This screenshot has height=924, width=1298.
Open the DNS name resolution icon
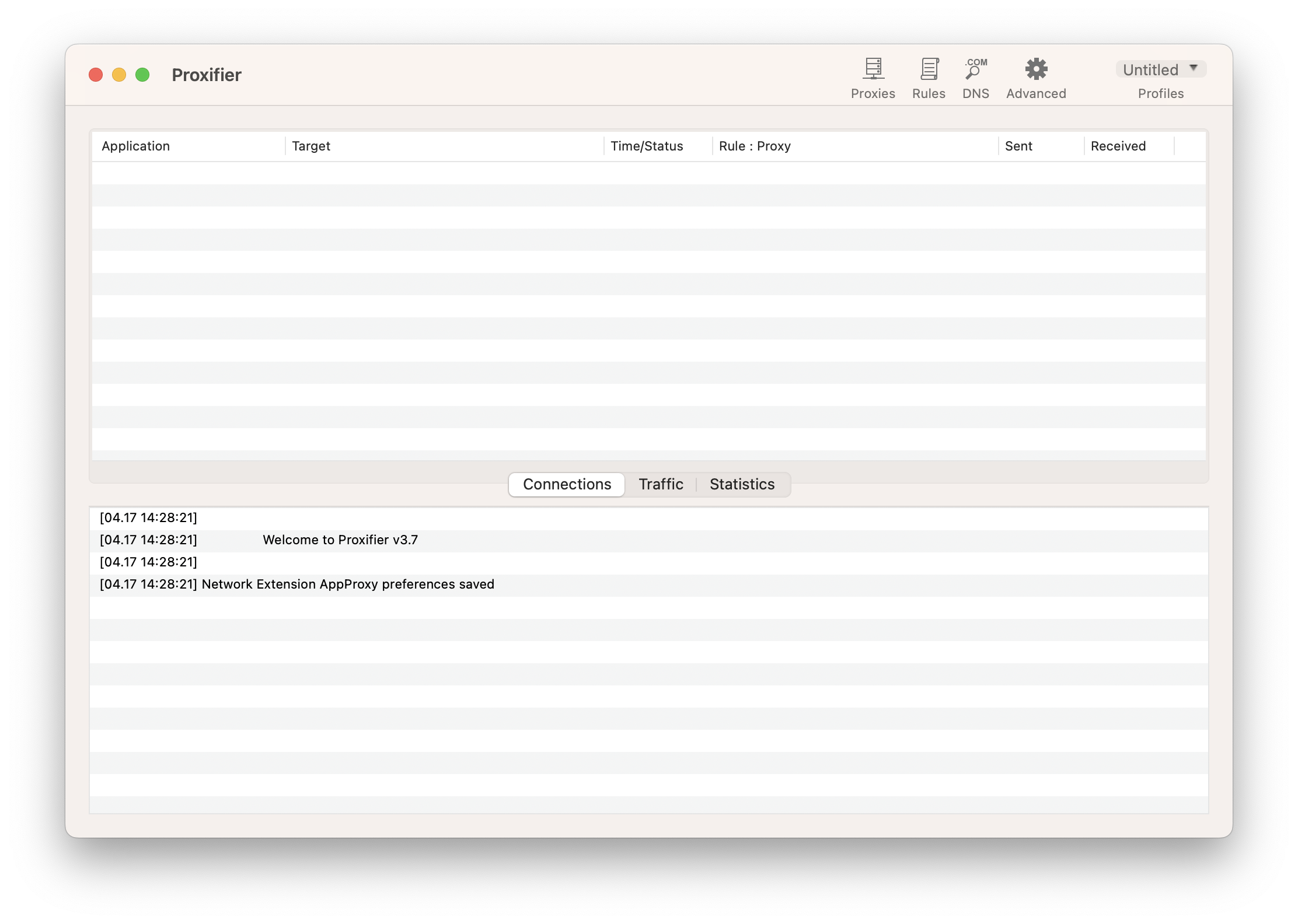(x=975, y=69)
